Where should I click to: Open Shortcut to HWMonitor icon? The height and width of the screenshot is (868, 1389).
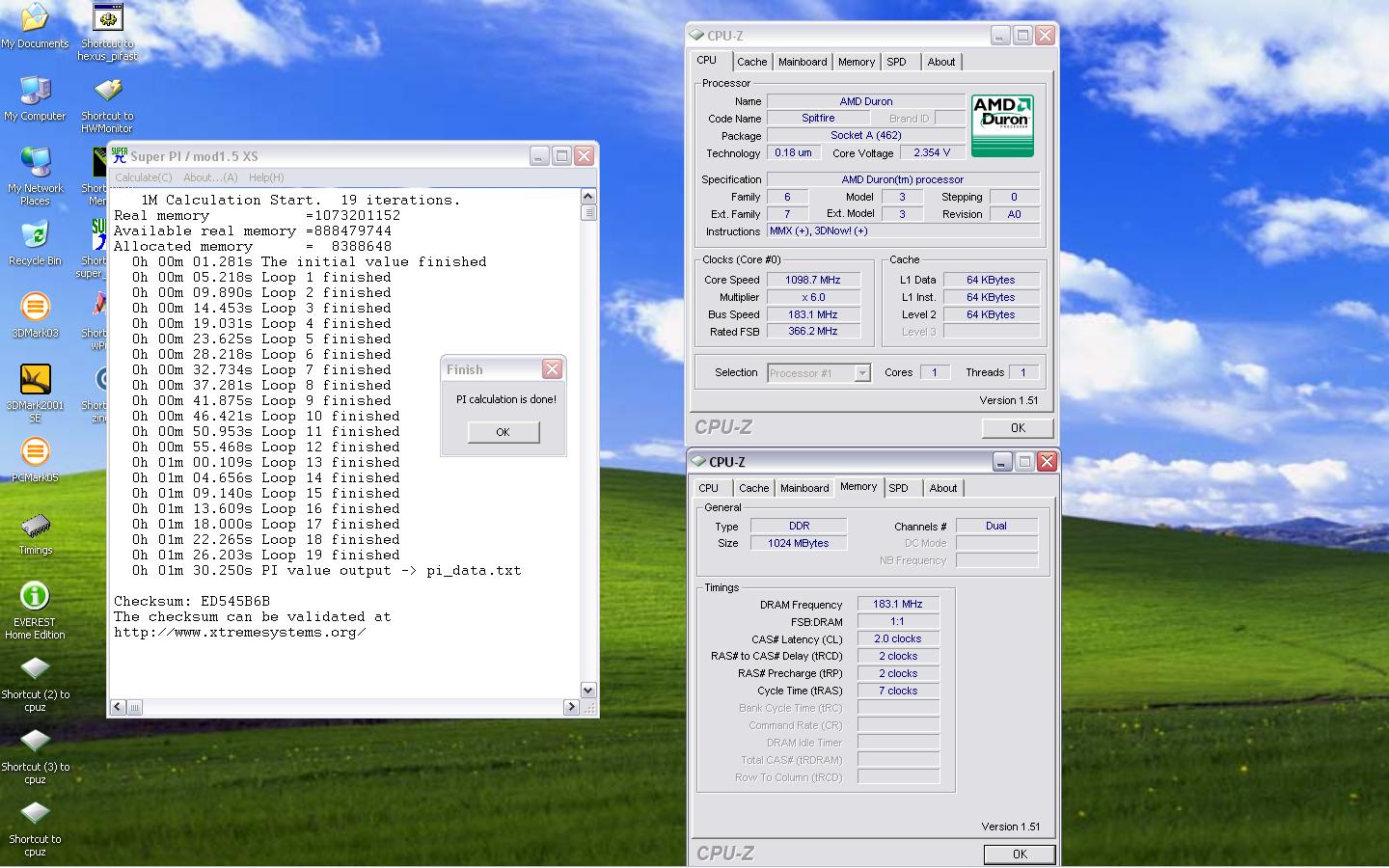tap(107, 104)
